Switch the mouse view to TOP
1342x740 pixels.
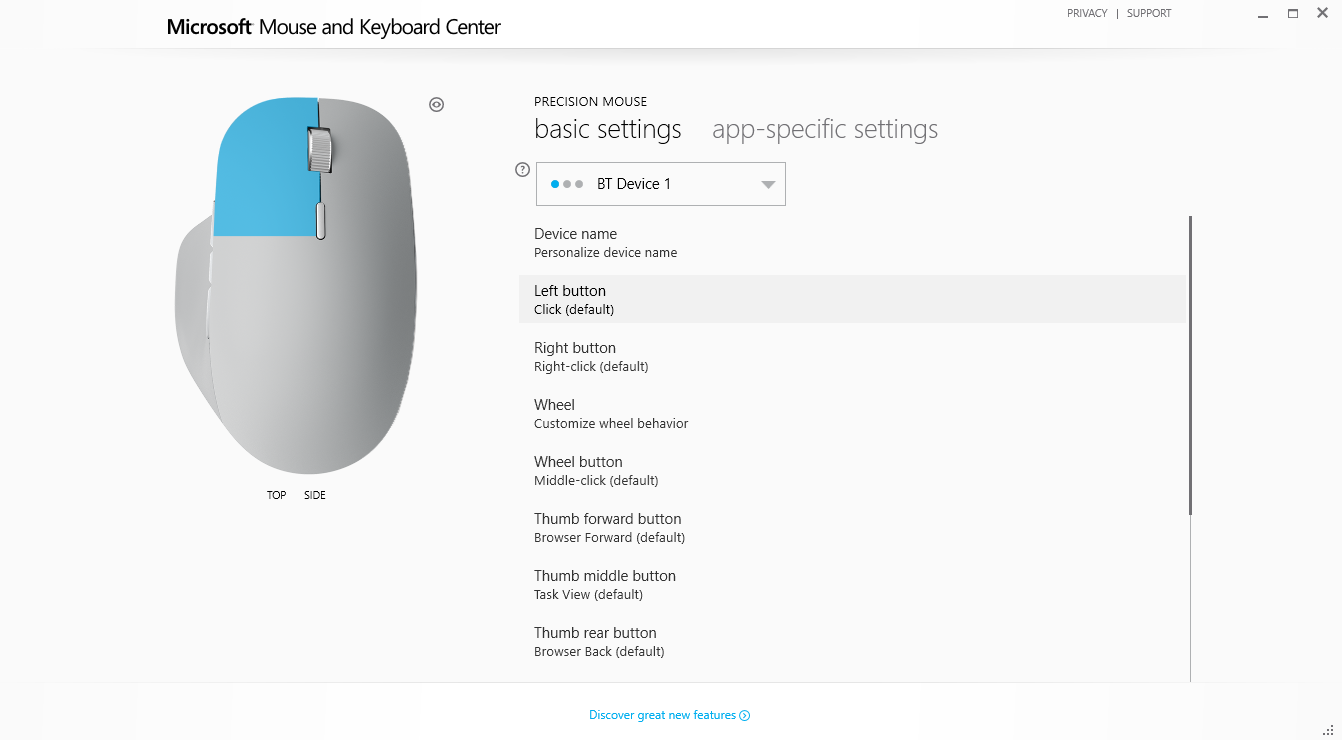click(276, 494)
